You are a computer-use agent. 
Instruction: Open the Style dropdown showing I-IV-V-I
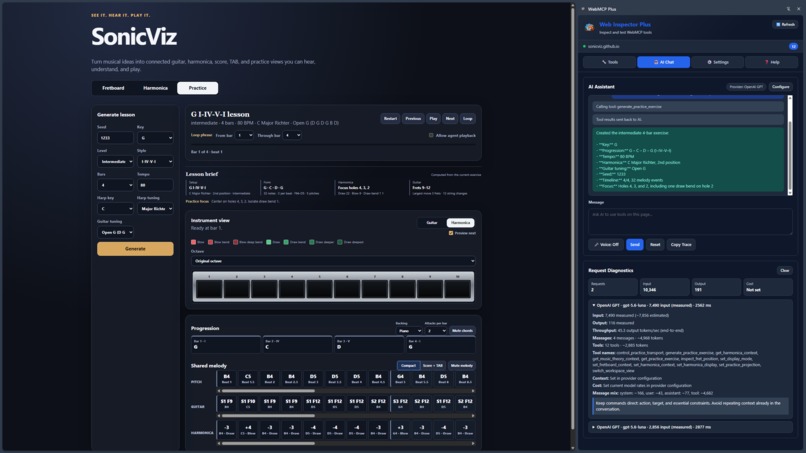(x=155, y=161)
